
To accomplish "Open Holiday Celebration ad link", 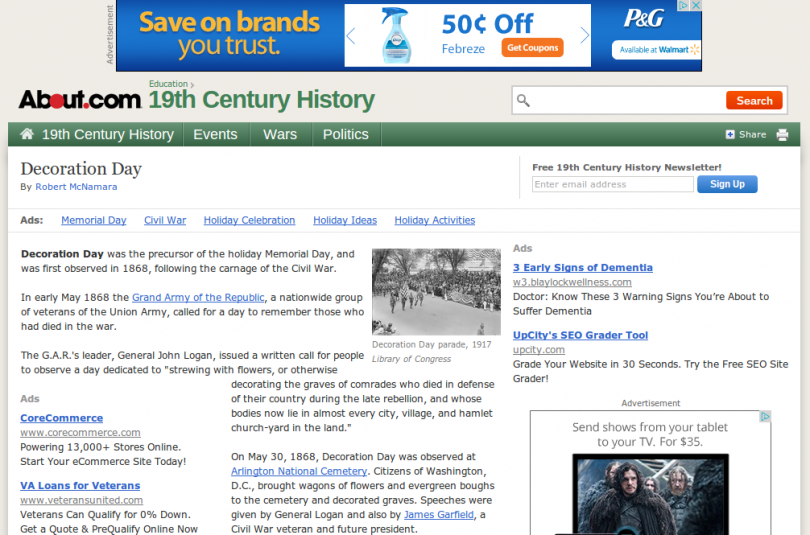I will (249, 221).
